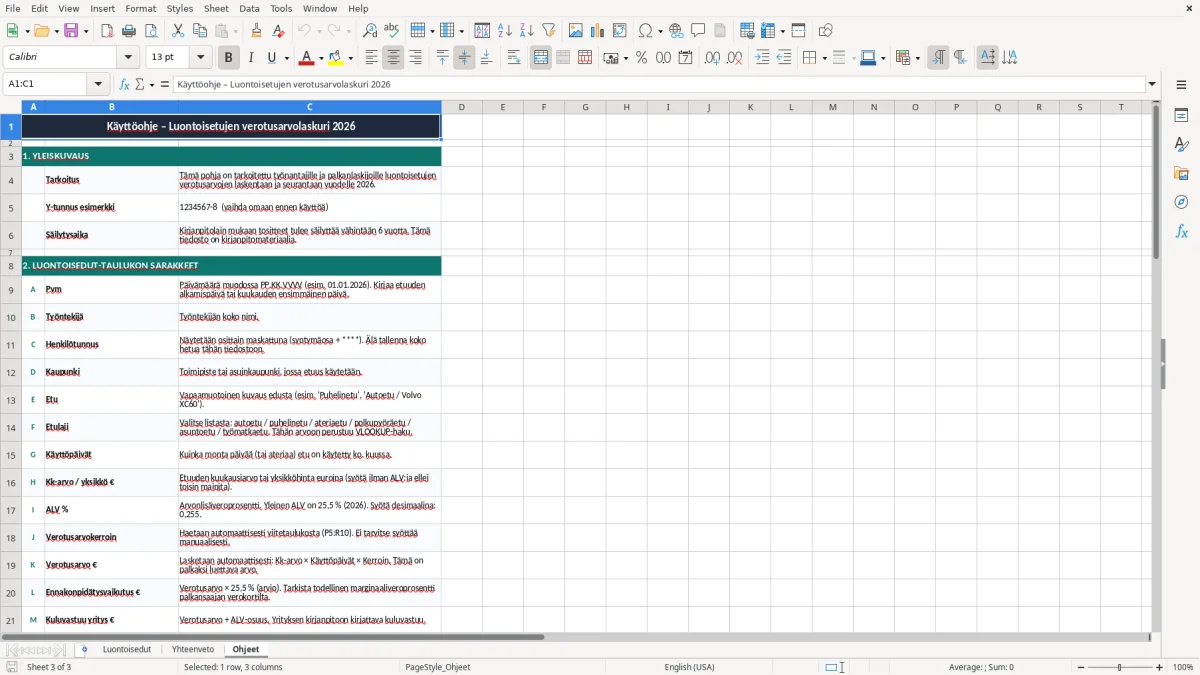Image resolution: width=1200 pixels, height=675 pixels.
Task: Click English (USA) language in status bar
Action: coord(689,667)
